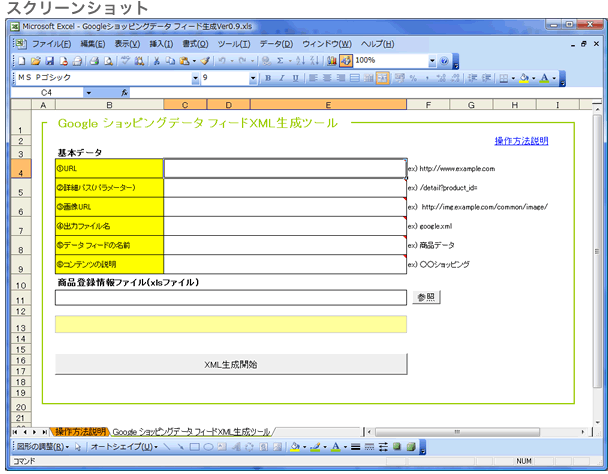Open the 編集(E) menu

click(x=93, y=44)
